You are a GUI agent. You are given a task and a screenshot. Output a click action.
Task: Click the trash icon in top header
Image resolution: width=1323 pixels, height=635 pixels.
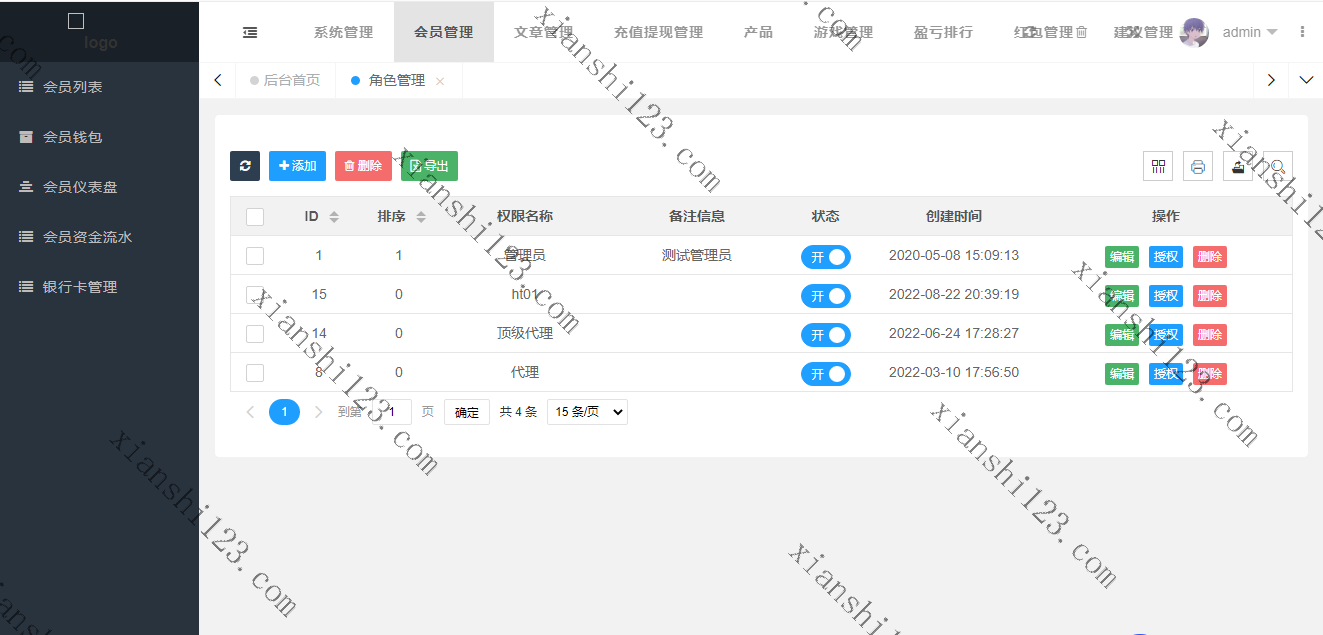click(x=1081, y=32)
